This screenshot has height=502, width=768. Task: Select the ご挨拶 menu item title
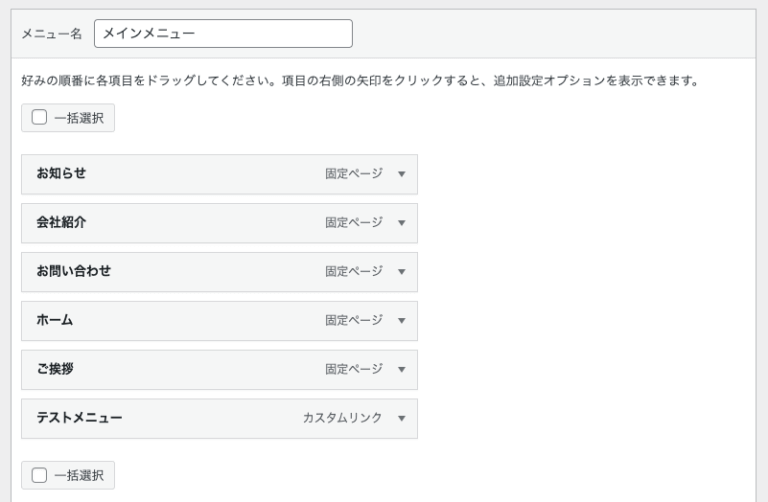click(54, 369)
